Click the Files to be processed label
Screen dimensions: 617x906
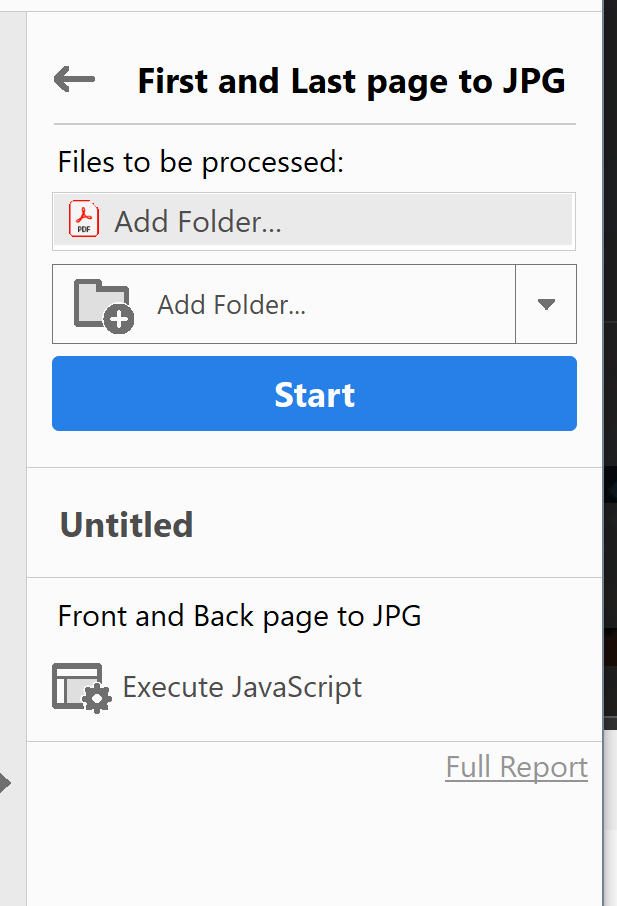coord(200,162)
